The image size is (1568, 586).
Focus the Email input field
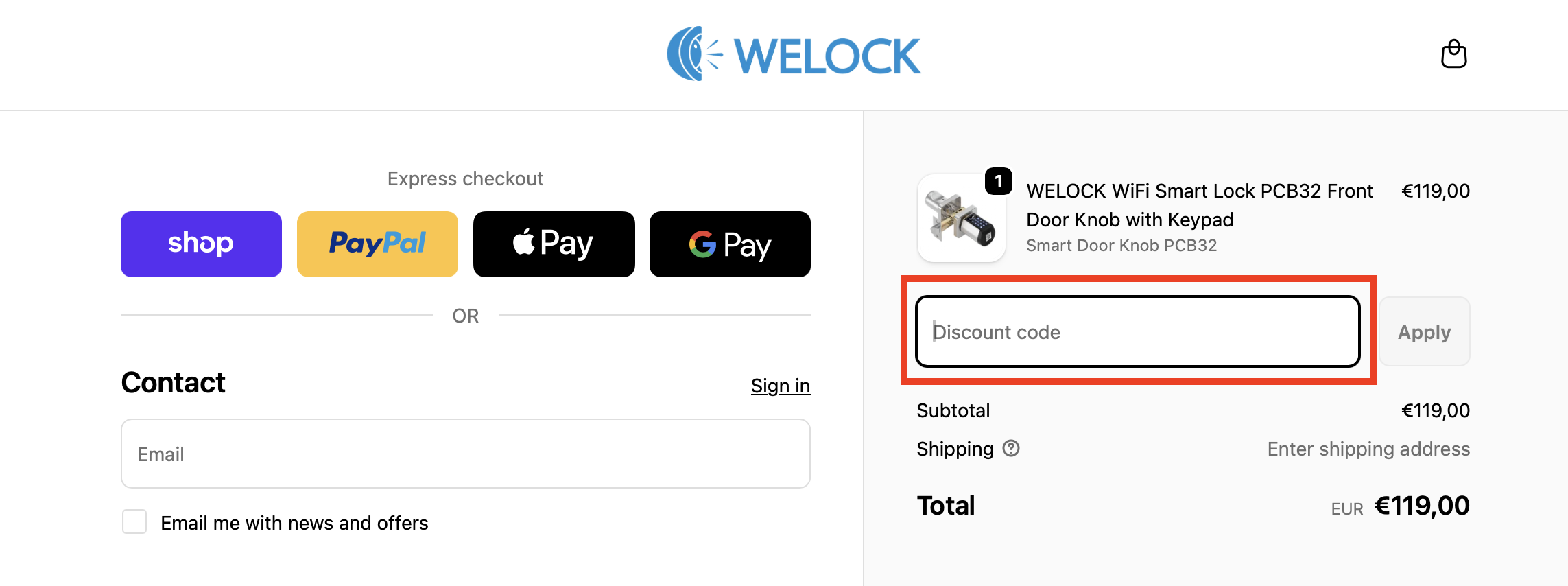tap(465, 454)
